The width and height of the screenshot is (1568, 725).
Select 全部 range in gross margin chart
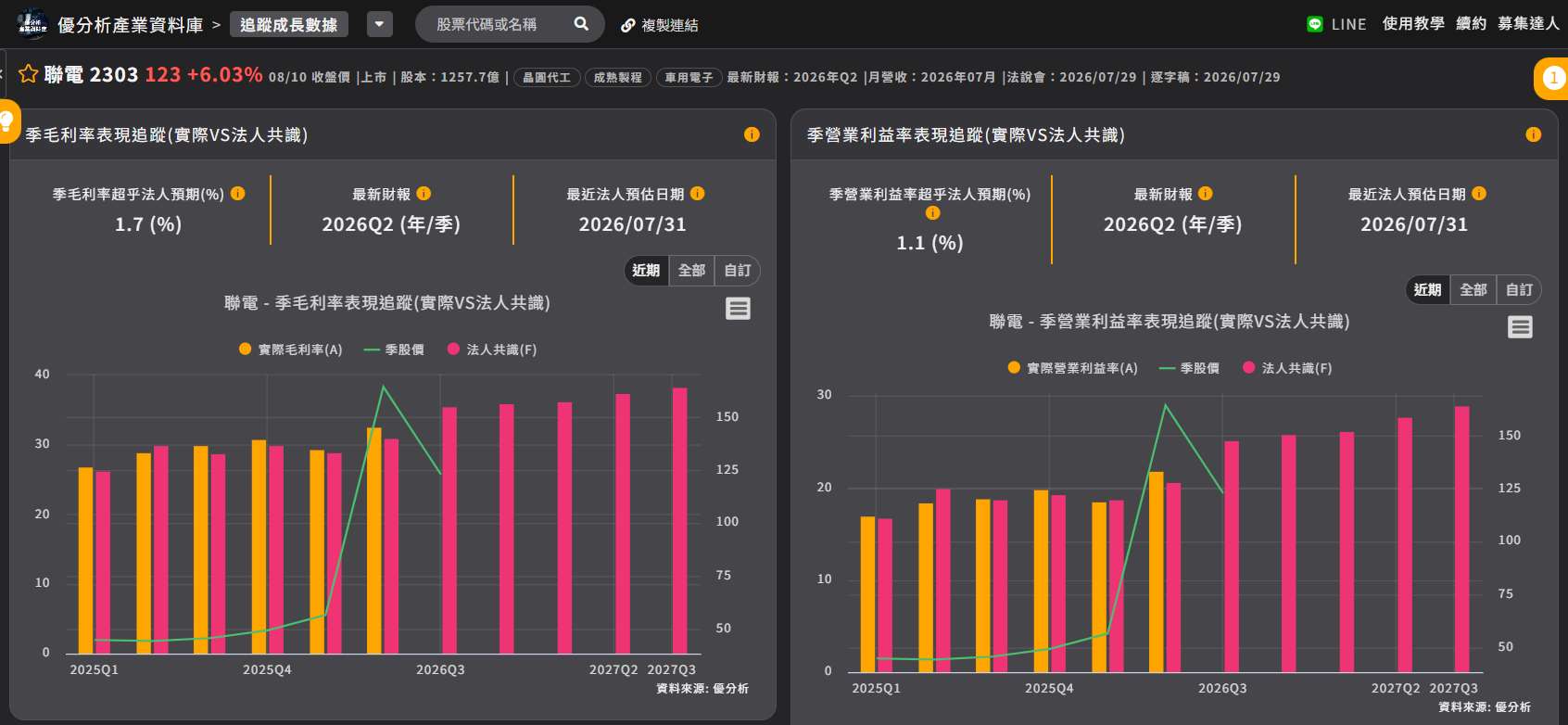tap(691, 271)
